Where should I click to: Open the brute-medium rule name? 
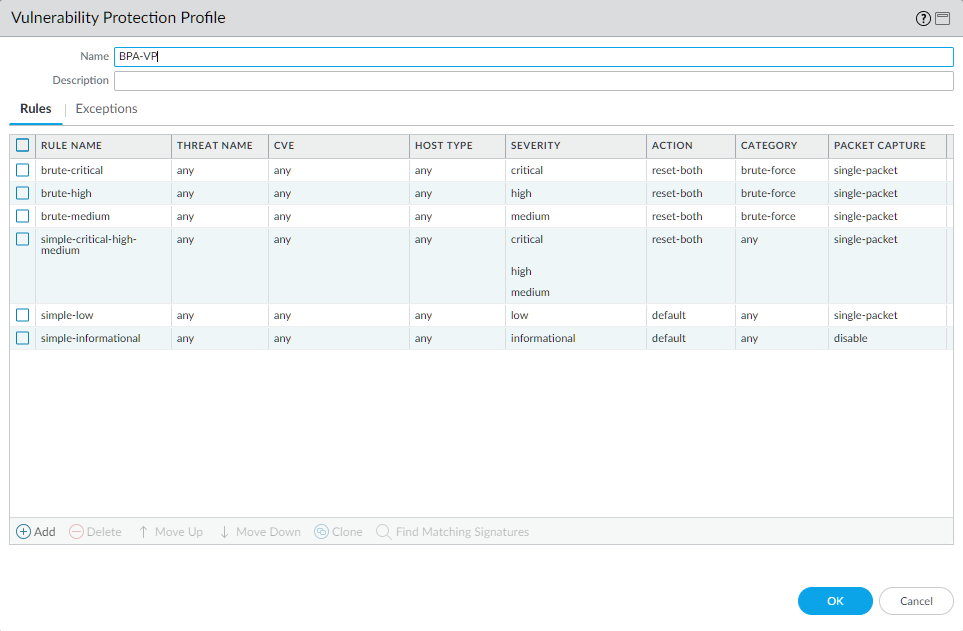(75, 216)
